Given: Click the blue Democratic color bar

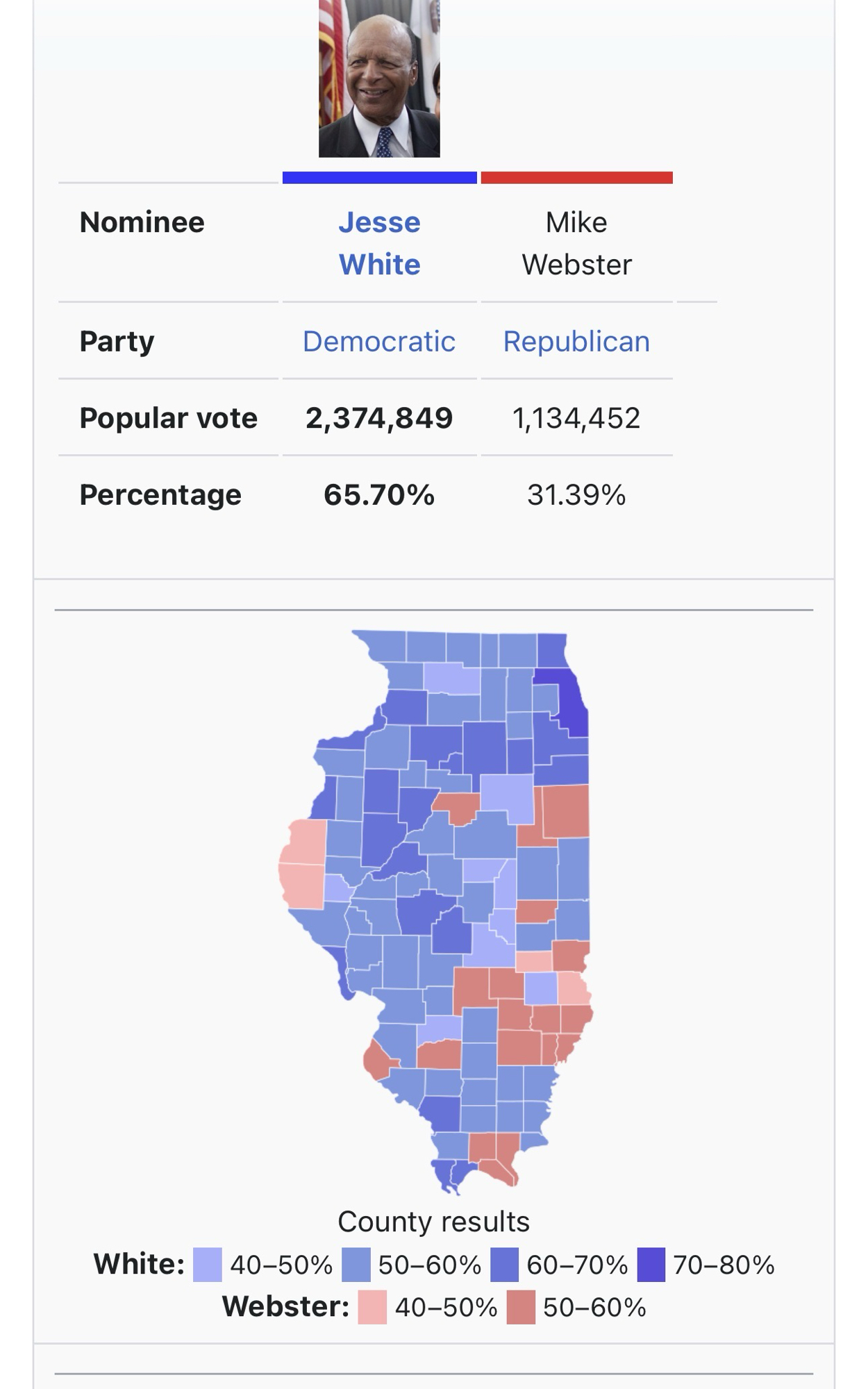Looking at the screenshot, I should click(379, 178).
